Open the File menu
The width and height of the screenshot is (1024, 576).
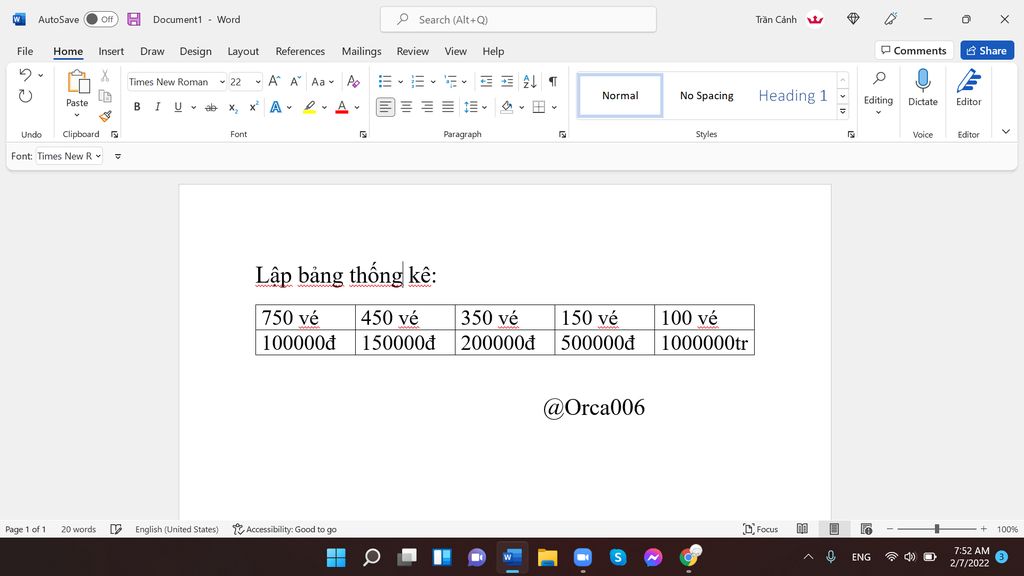click(25, 51)
